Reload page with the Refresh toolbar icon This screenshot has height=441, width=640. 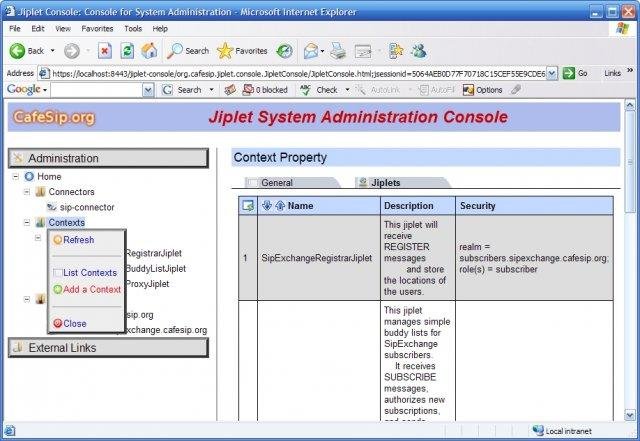click(x=127, y=51)
